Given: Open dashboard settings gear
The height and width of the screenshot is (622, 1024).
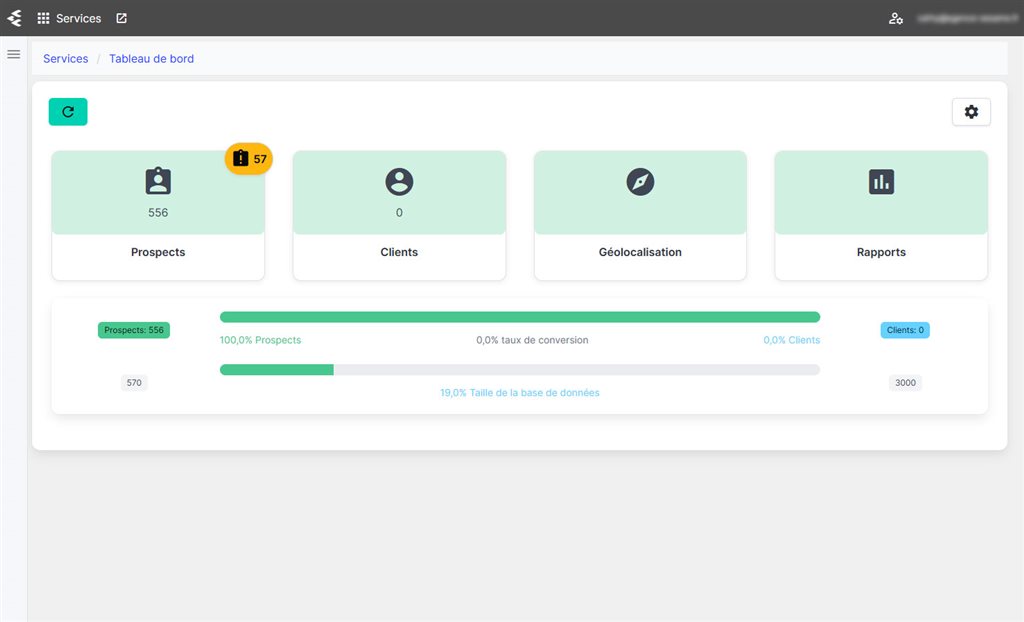Looking at the screenshot, I should pyautogui.click(x=971, y=112).
